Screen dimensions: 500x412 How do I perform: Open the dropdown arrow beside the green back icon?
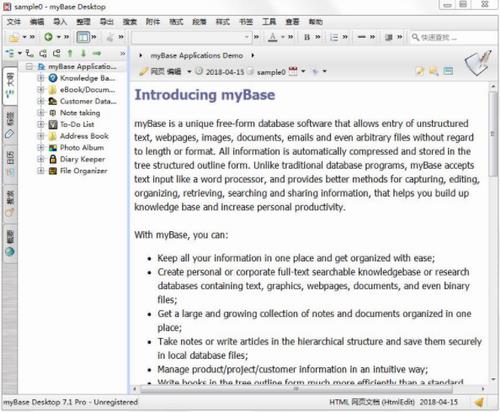59,37
